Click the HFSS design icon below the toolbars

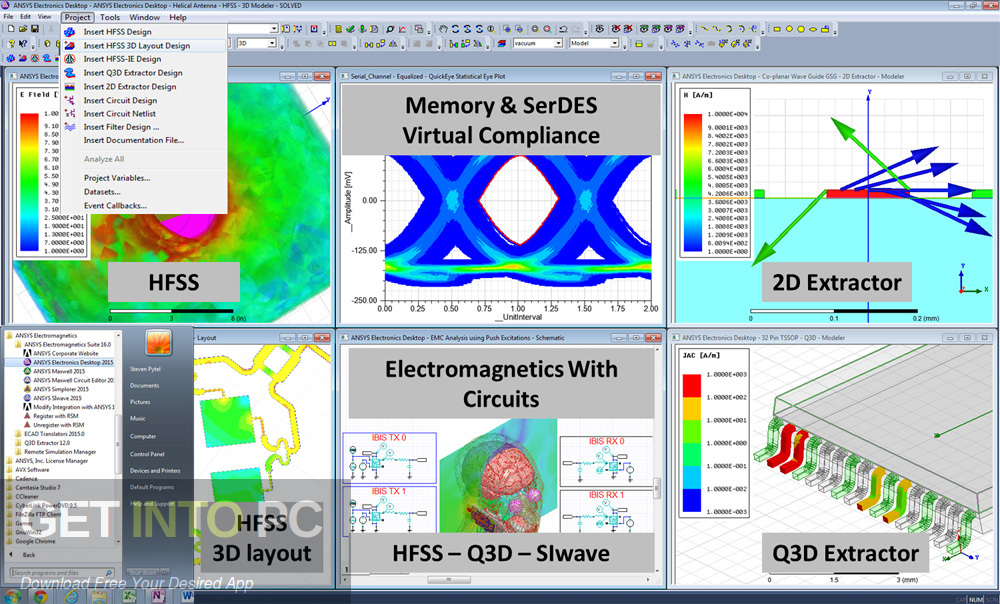pos(11,58)
